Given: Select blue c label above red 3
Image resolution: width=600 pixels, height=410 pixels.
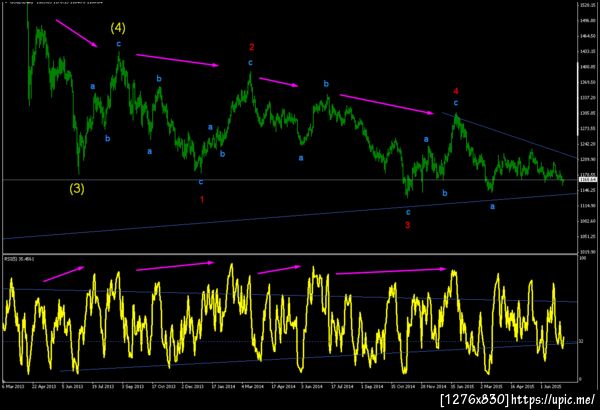Looking at the screenshot, I should tap(408, 212).
